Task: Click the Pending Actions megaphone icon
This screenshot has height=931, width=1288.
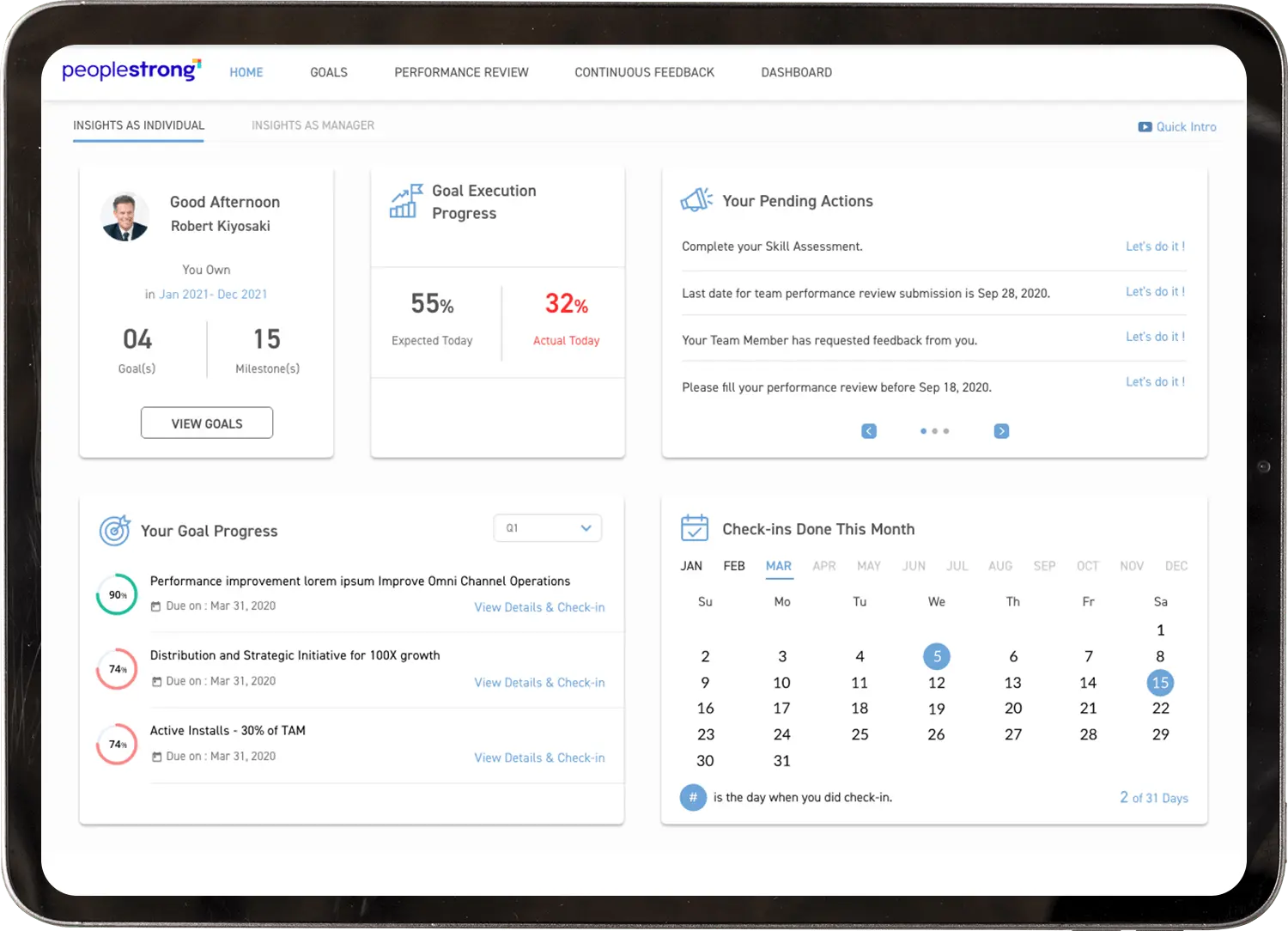Action: click(696, 200)
